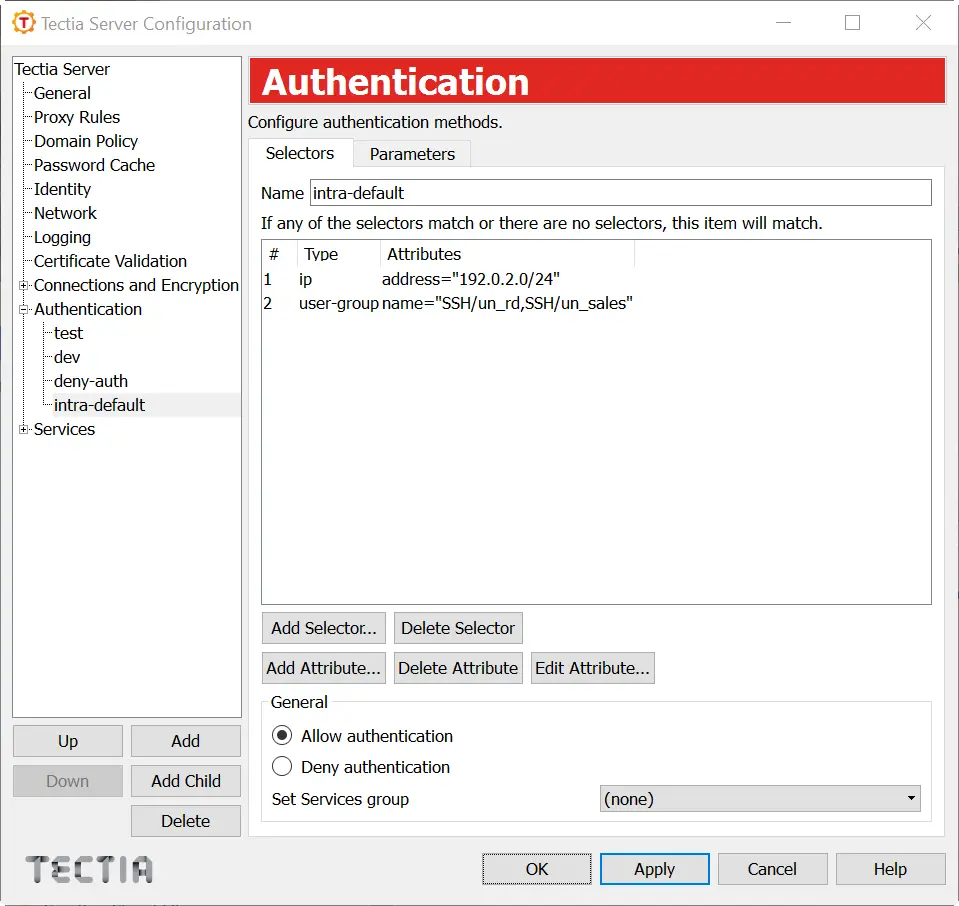Click the Delete Selector button
Image resolution: width=959 pixels, height=906 pixels.
[x=457, y=628]
